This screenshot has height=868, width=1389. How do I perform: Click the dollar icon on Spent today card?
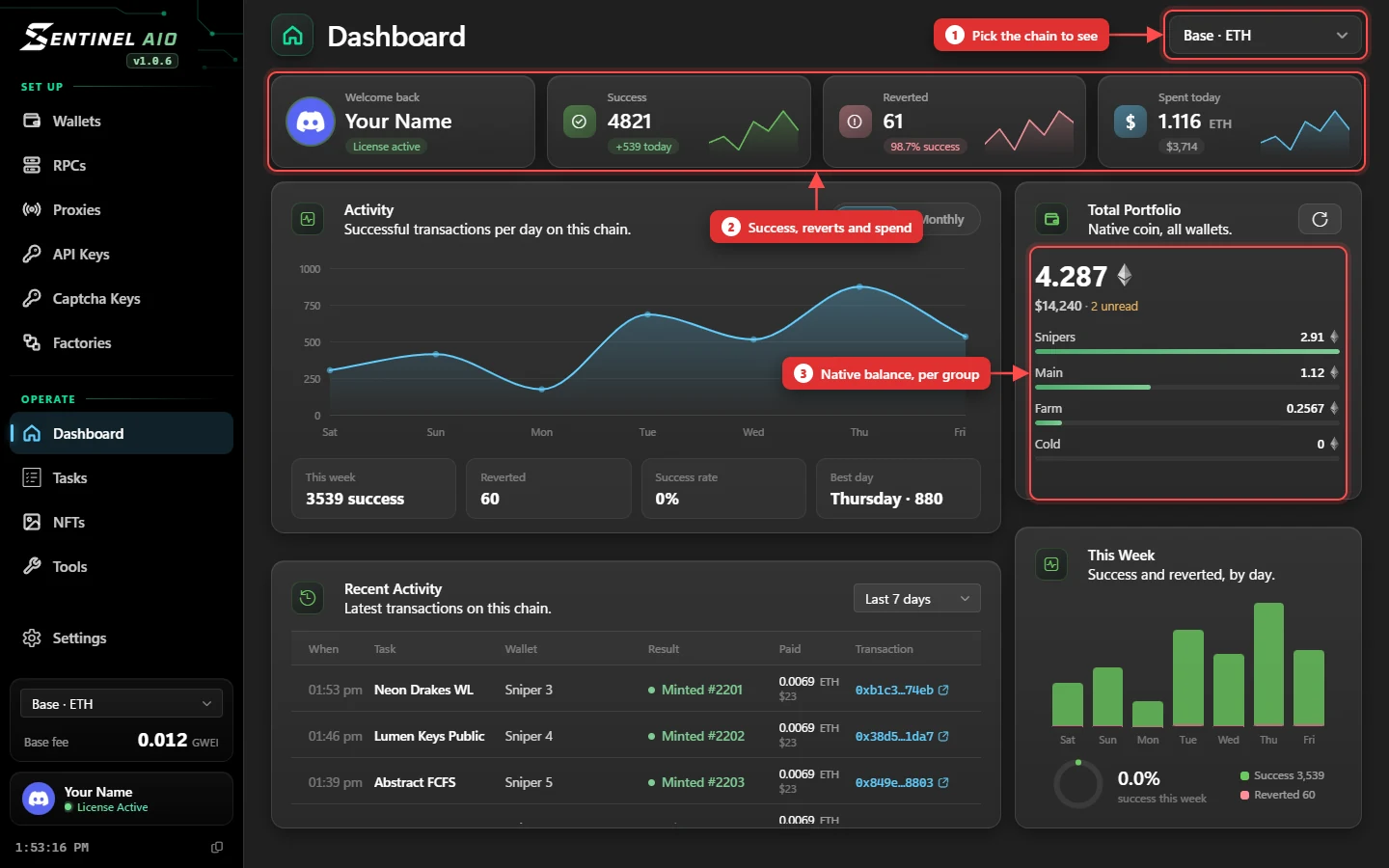tap(1130, 122)
